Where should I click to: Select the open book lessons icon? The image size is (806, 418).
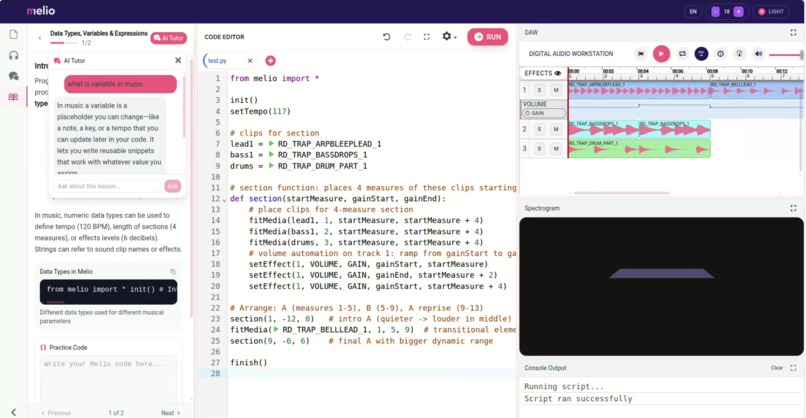pyautogui.click(x=13, y=97)
